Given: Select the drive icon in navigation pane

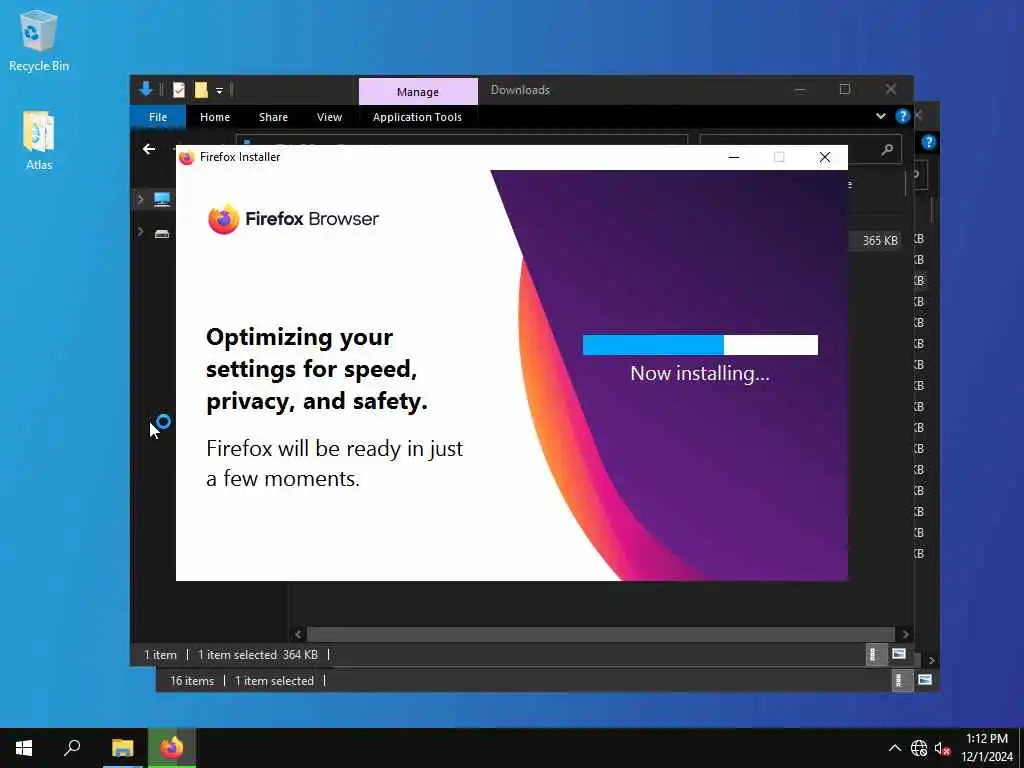Looking at the screenshot, I should click(x=162, y=233).
